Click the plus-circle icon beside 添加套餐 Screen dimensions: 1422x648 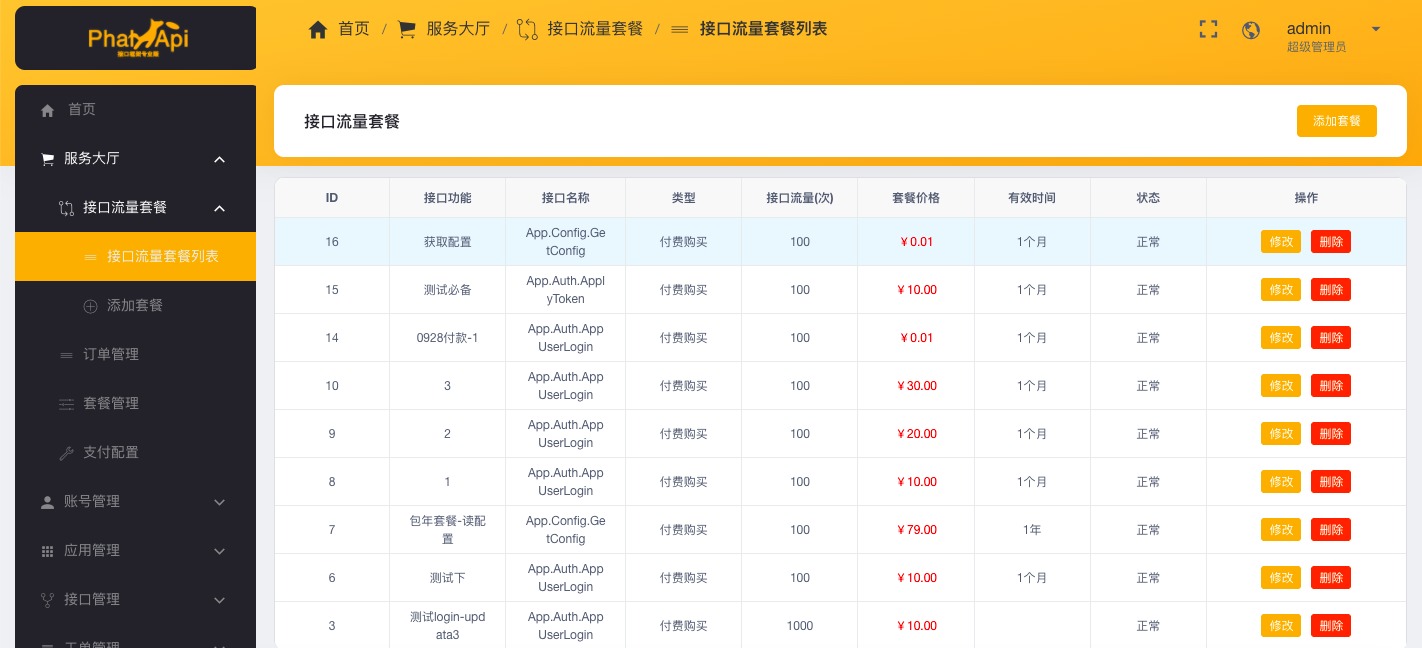tap(90, 306)
